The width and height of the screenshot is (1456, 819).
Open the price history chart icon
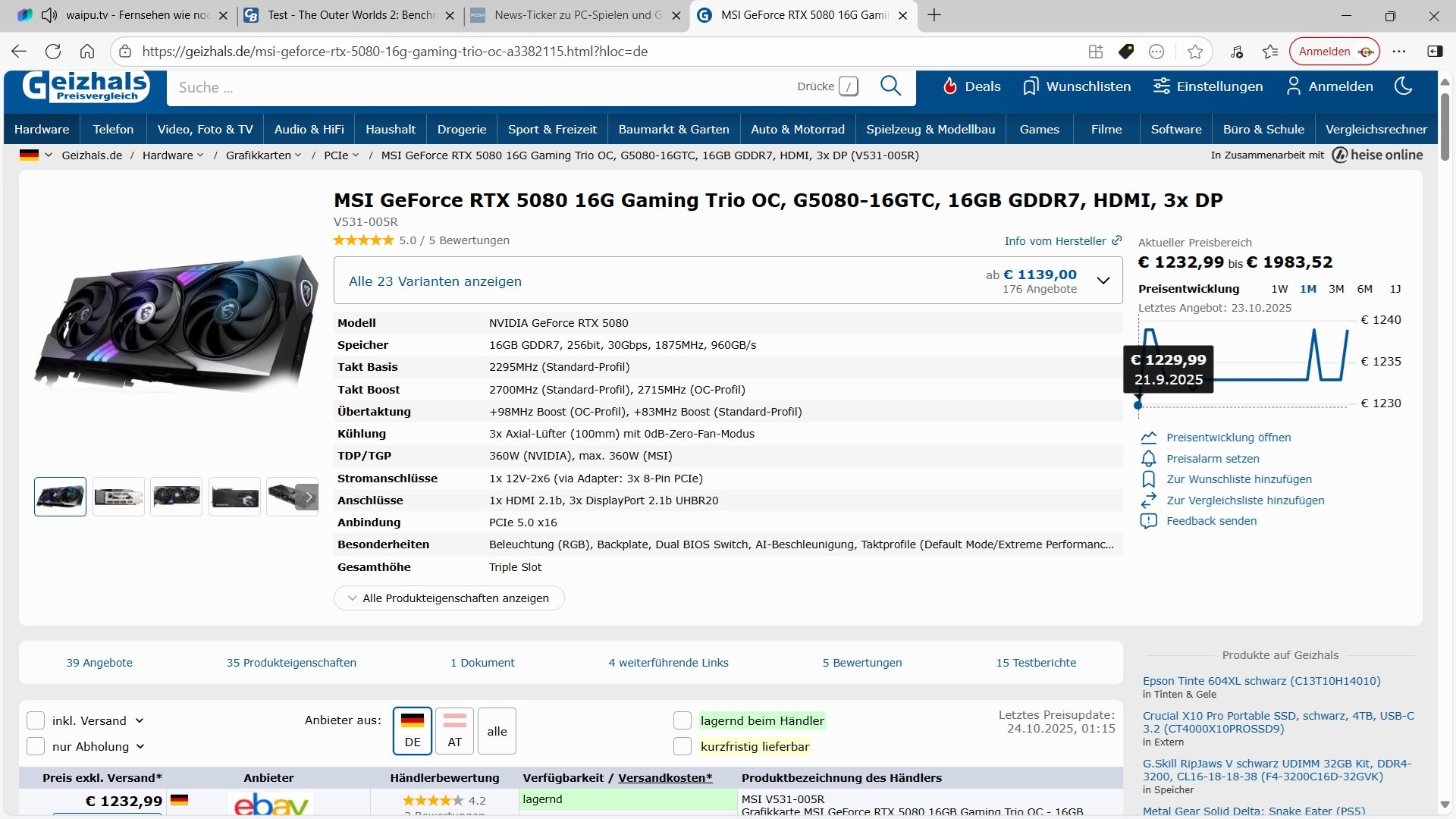click(1148, 438)
